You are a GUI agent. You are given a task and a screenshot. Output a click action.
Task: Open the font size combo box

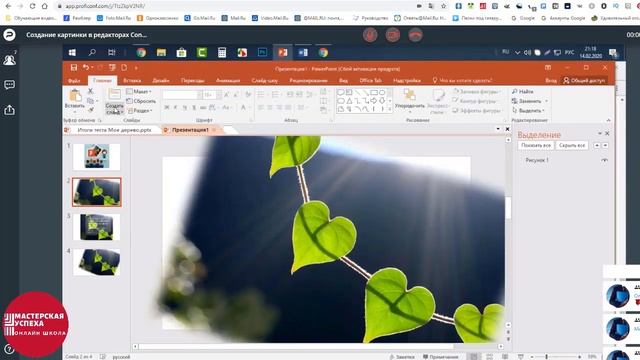[212, 95]
